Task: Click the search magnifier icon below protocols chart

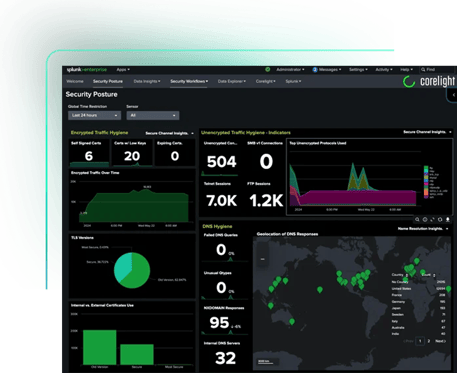Action: click(x=417, y=219)
